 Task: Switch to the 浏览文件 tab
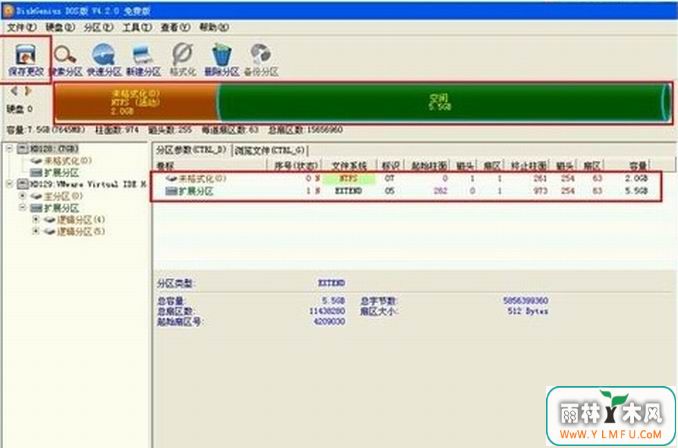270,150
